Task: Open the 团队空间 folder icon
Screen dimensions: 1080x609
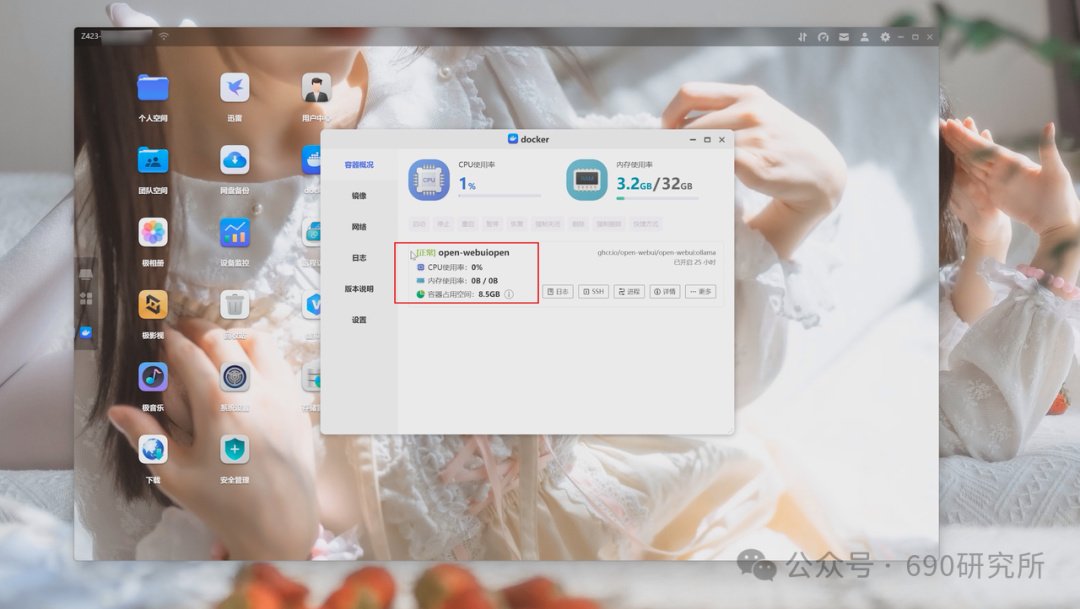Action: pyautogui.click(x=153, y=161)
